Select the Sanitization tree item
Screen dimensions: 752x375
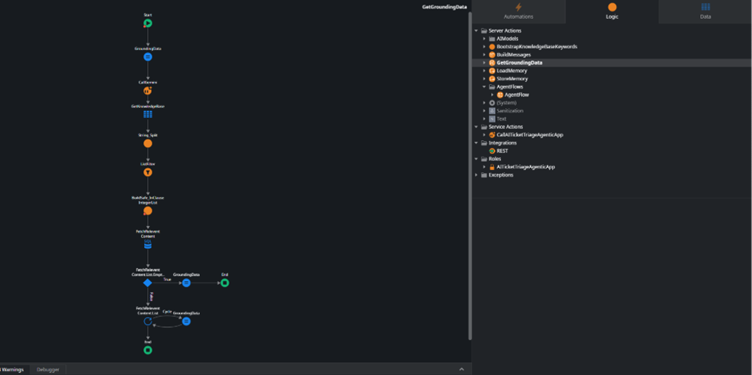510,111
